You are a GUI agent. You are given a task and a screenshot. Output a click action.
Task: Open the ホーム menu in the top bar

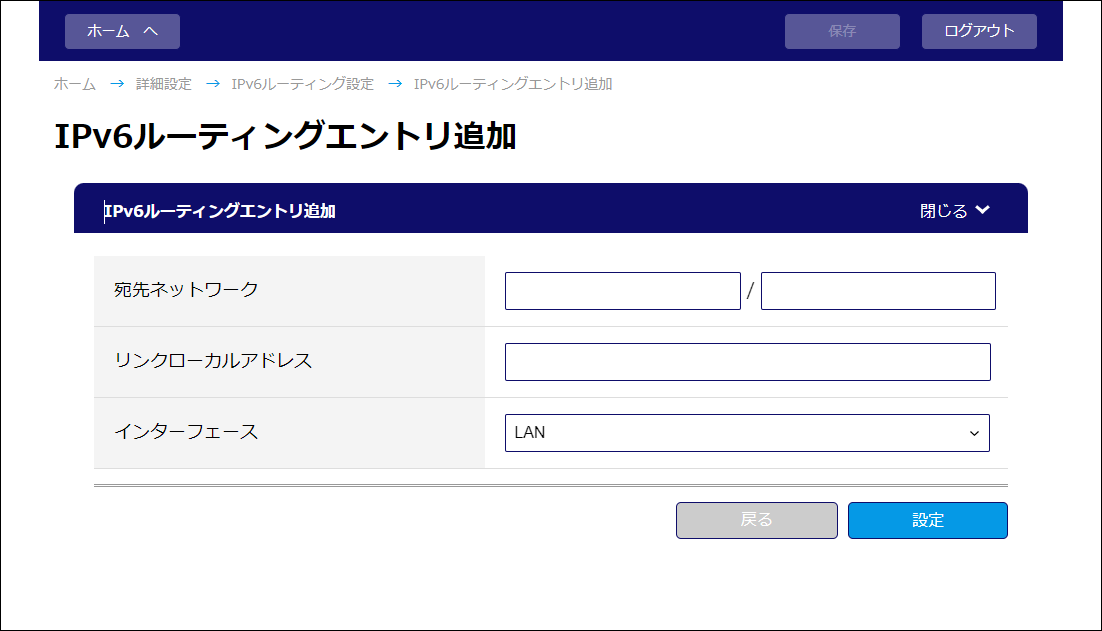pos(122,31)
